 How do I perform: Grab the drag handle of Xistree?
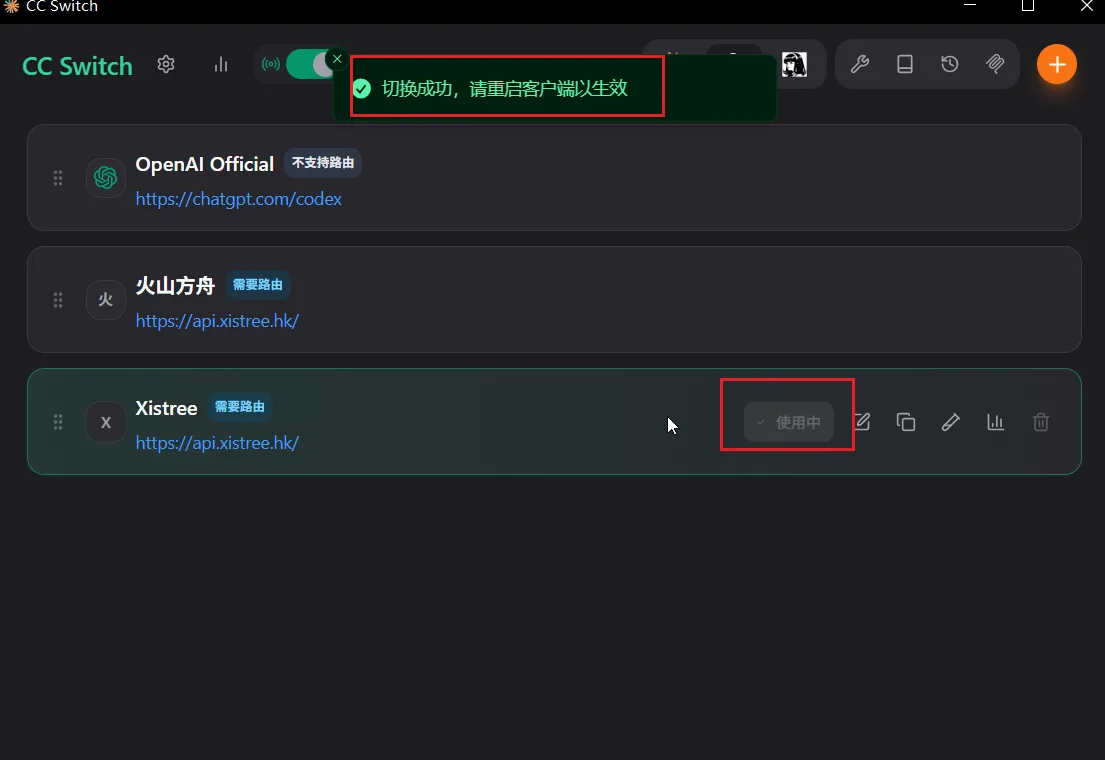58,422
